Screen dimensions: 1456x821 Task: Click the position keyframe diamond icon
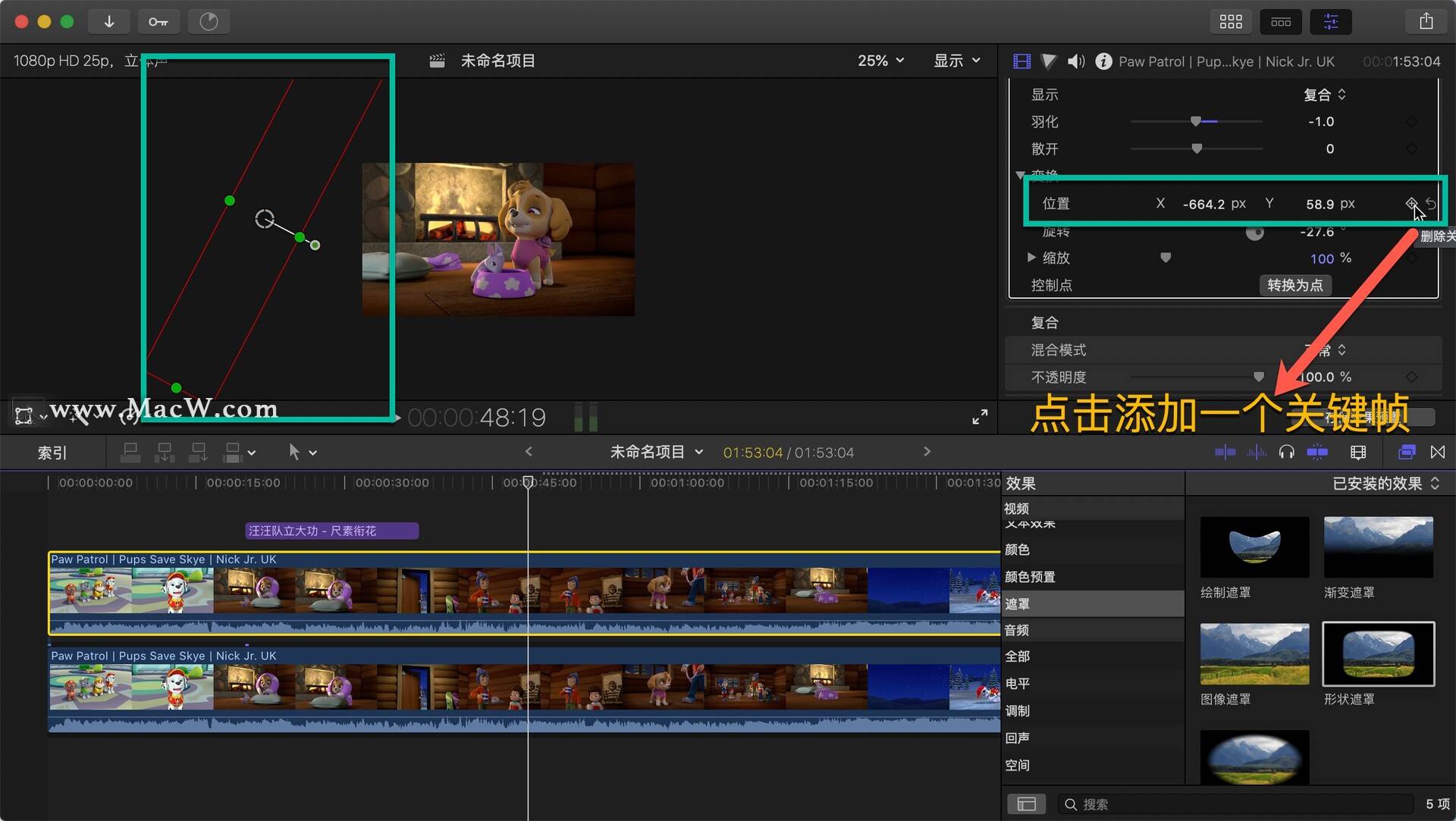tap(1410, 203)
